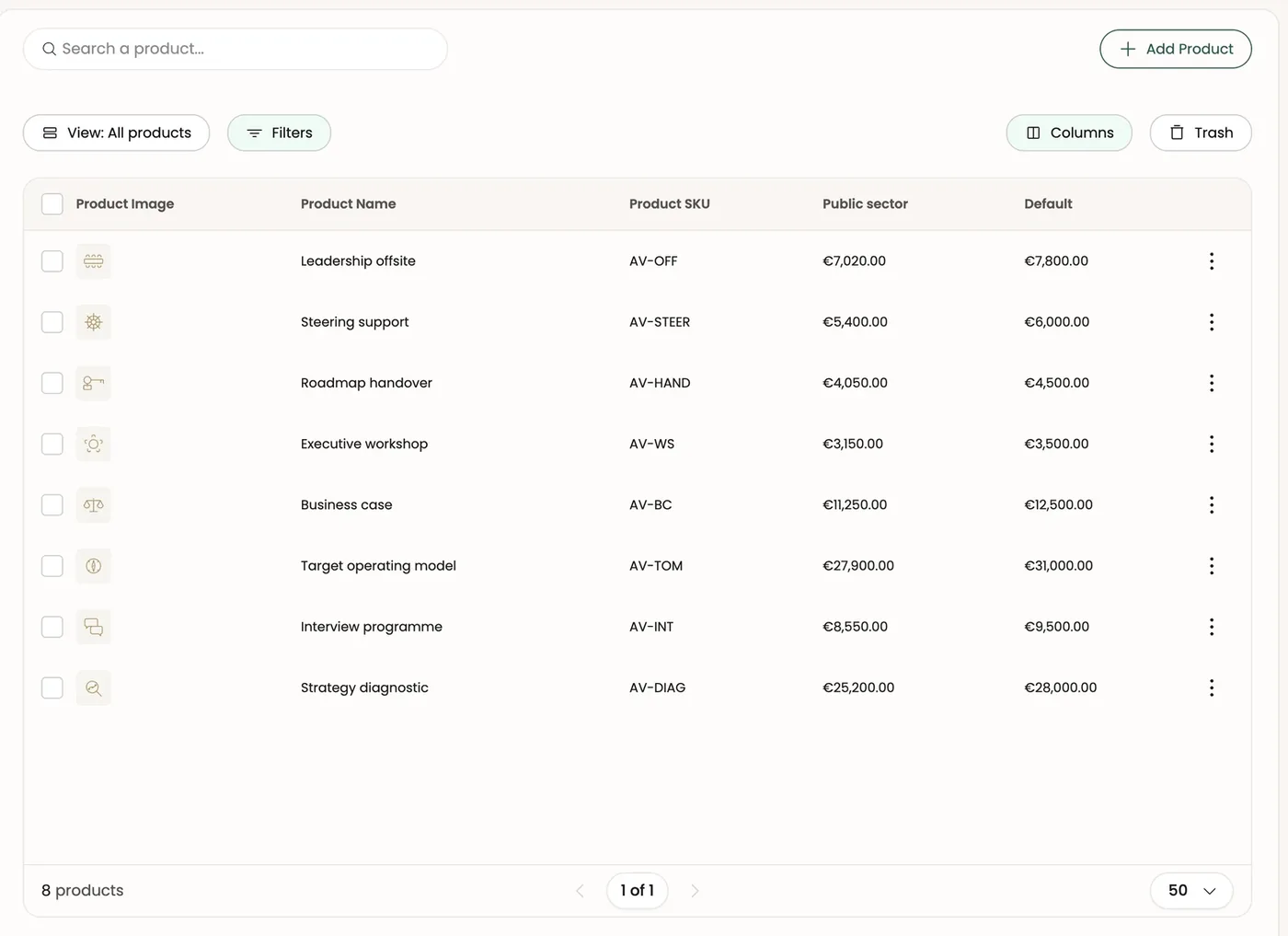Click the €12,500.00 default price
The image size is (1288, 936).
click(x=1058, y=504)
